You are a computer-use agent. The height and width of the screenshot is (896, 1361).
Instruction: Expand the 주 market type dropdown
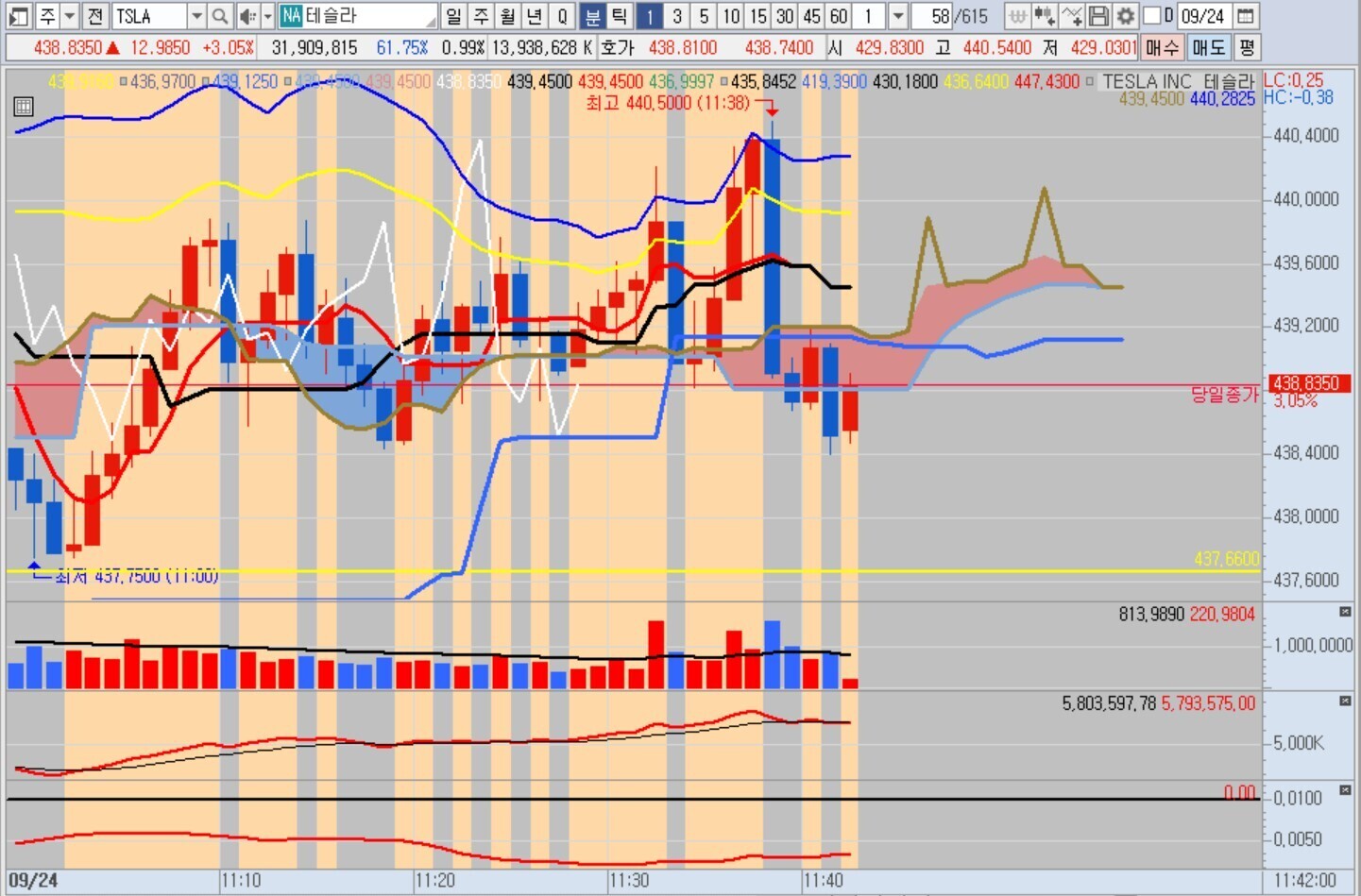coord(69,16)
